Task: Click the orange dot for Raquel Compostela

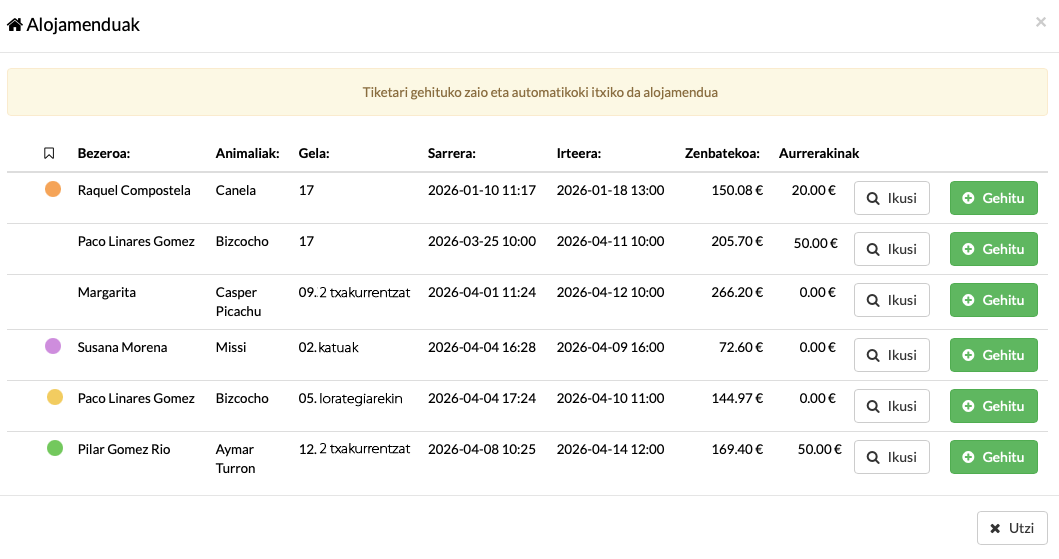Action: [54, 189]
